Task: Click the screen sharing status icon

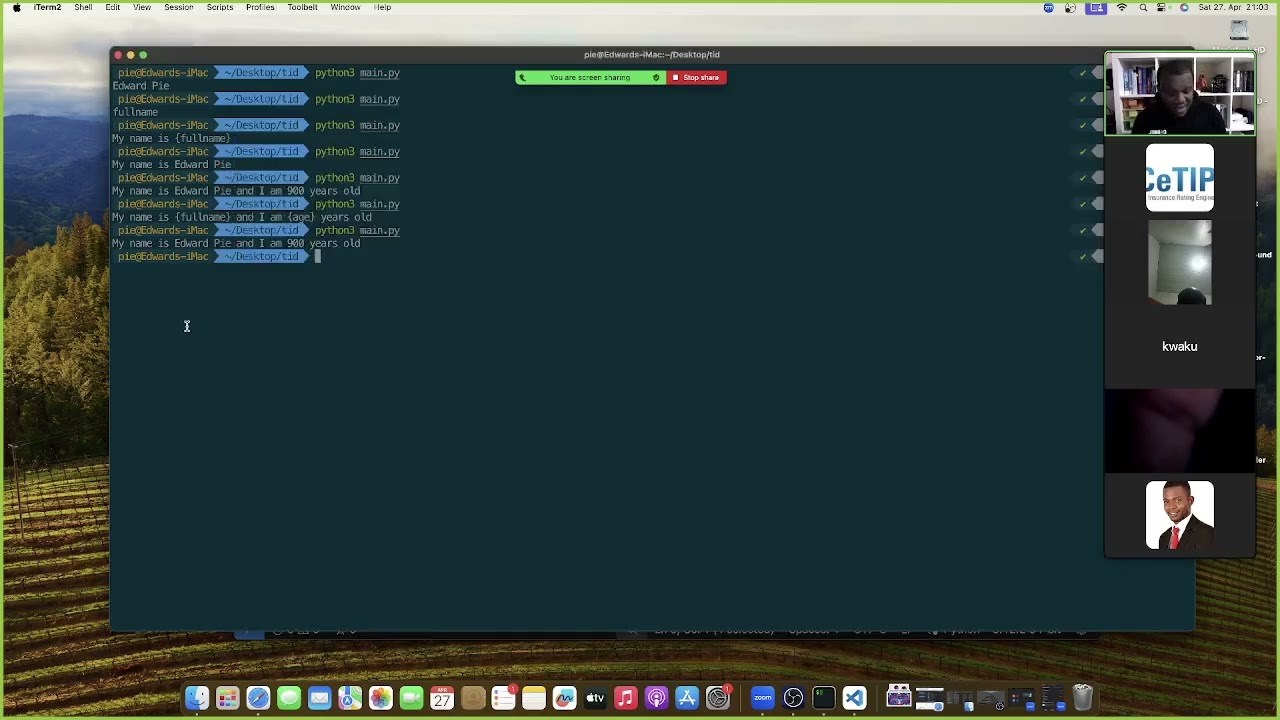Action: [1097, 7]
